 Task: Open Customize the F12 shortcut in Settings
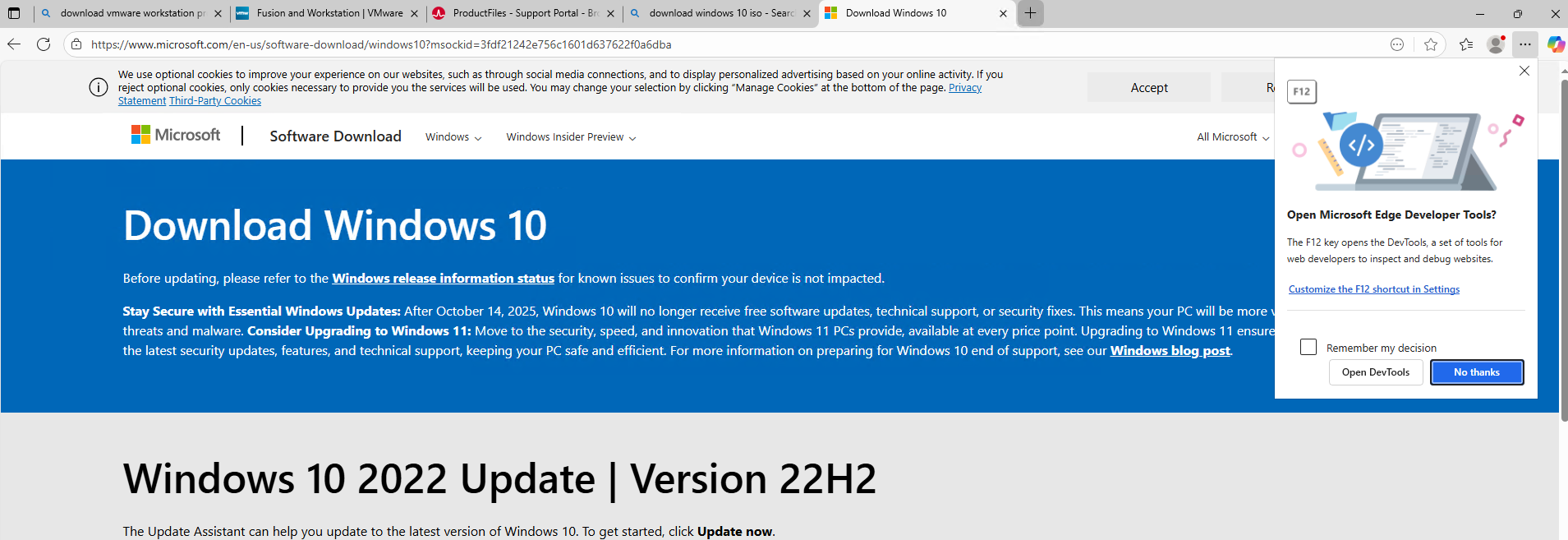click(1374, 289)
